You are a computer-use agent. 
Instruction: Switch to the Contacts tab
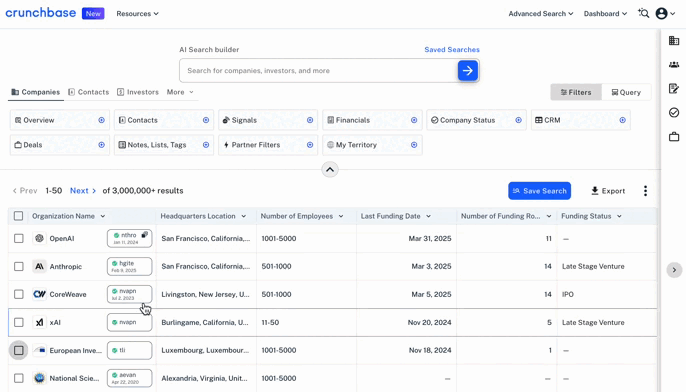click(88, 92)
